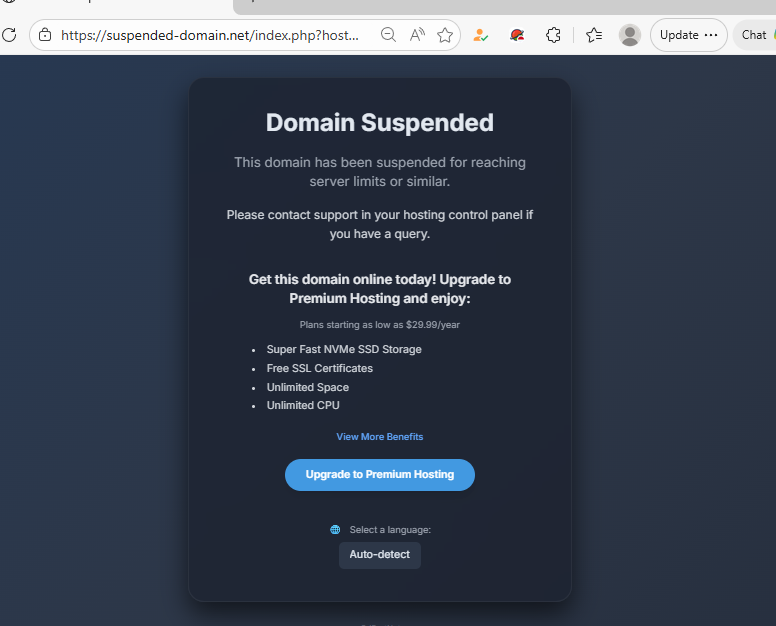This screenshot has width=776, height=626.
Task: Open the Auto-detect language dropdown
Action: [x=380, y=555]
